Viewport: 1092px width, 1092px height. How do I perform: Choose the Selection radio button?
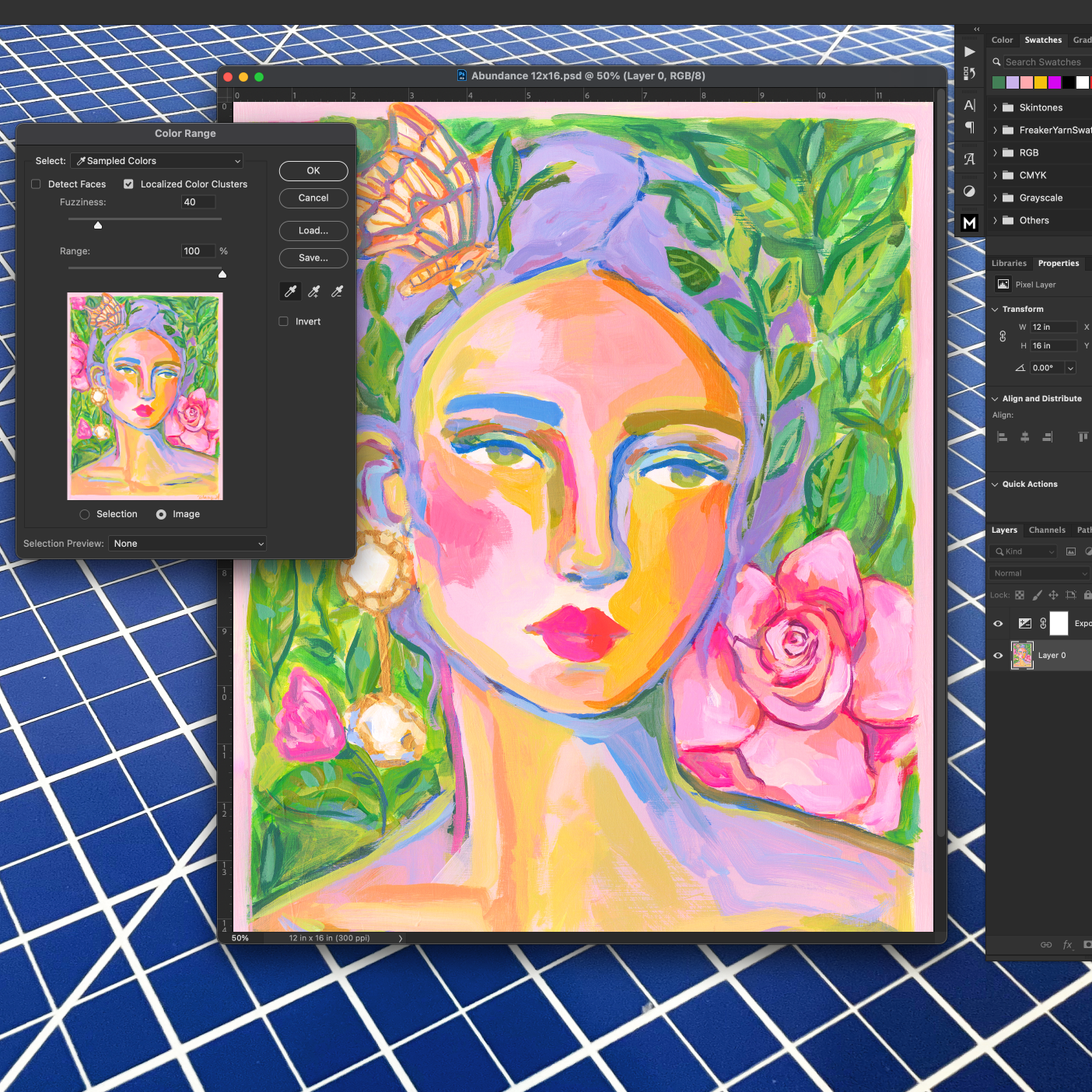click(85, 514)
